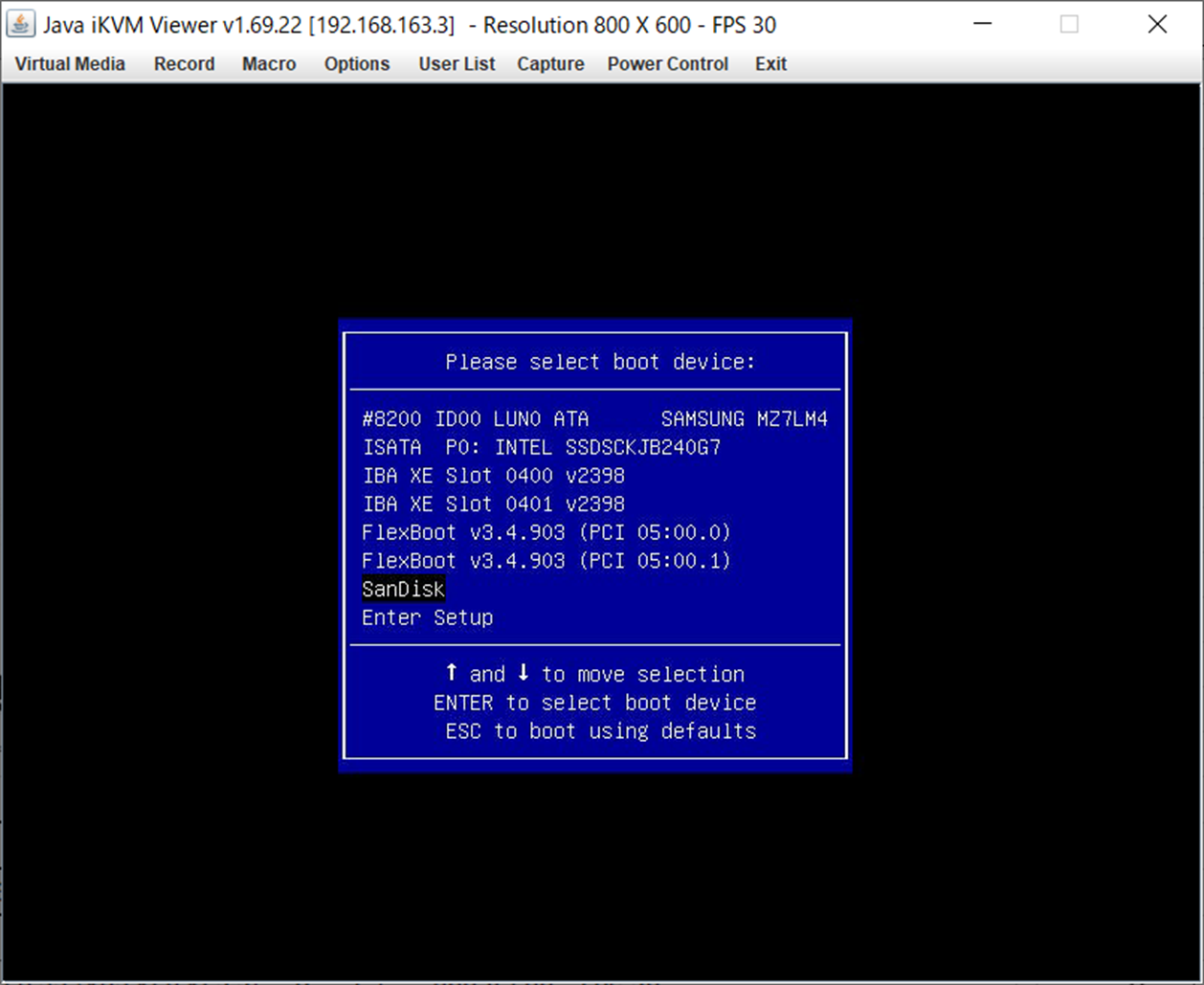Select FlexBoot v3.4.903 PCI 05:00.0 entry
Viewport: 1204px width, 985px height.
click(546, 532)
